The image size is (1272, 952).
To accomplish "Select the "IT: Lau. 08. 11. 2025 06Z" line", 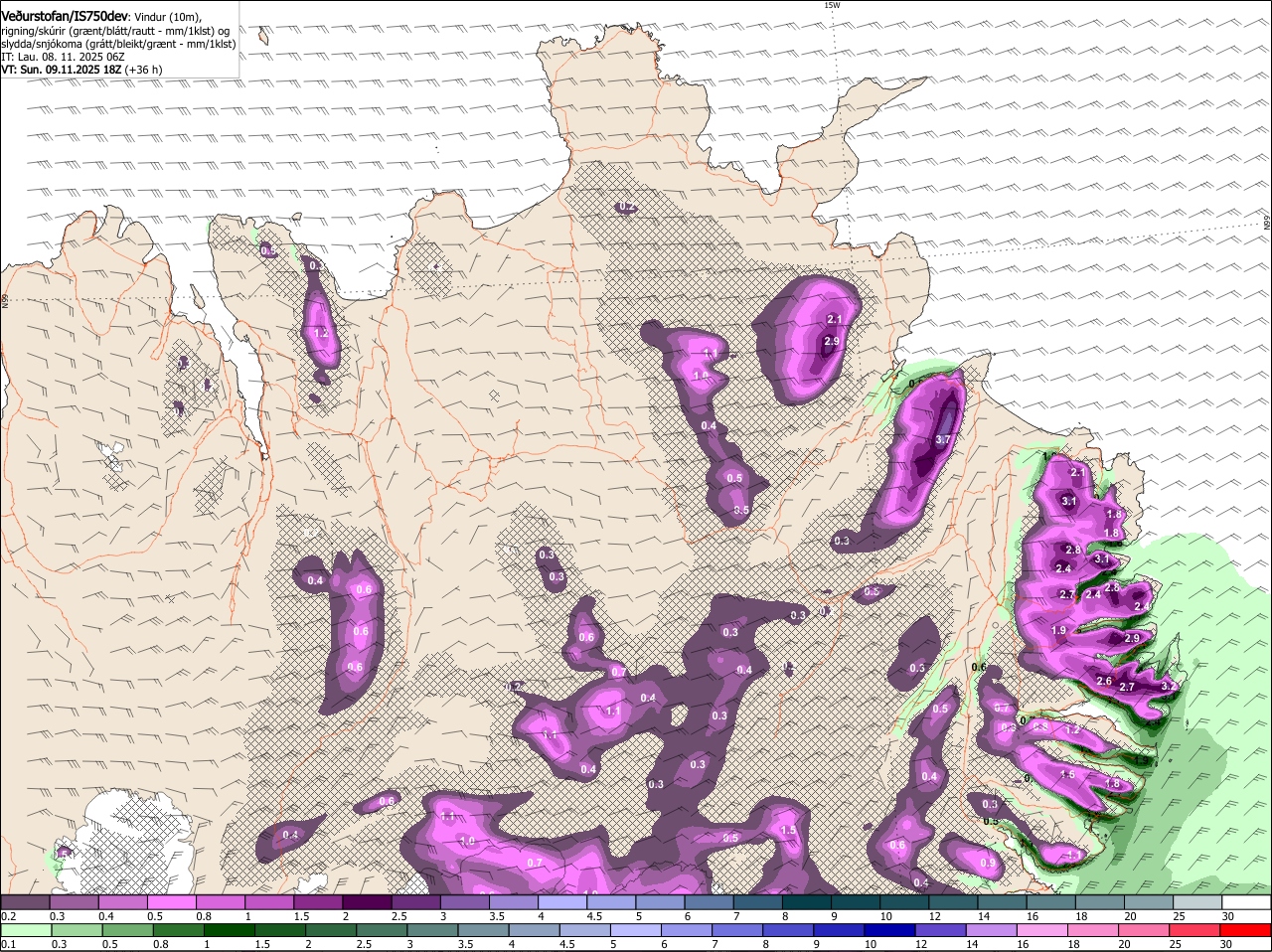I will click(x=64, y=57).
